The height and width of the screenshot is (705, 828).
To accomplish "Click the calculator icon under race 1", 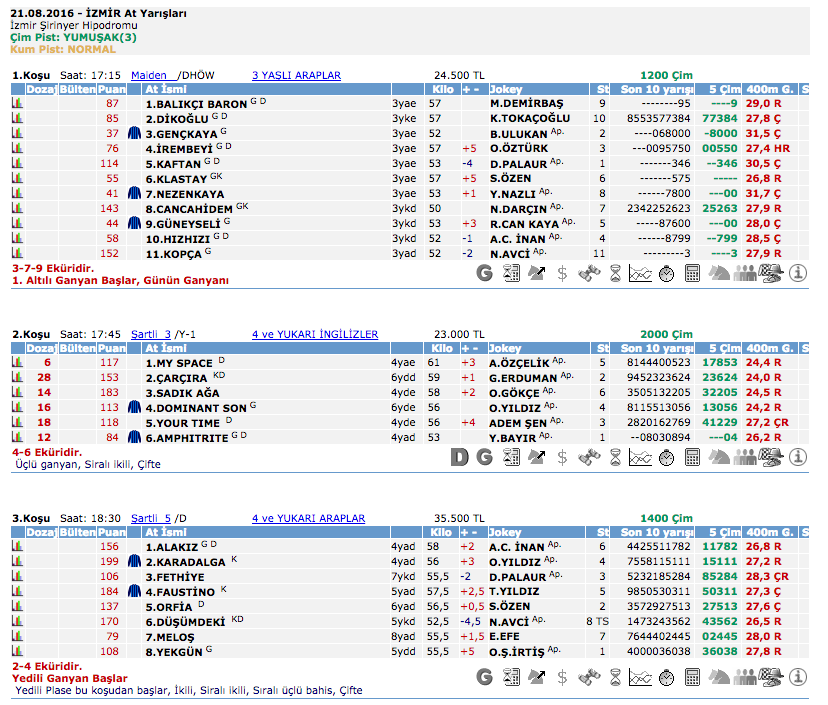I will click(692, 273).
